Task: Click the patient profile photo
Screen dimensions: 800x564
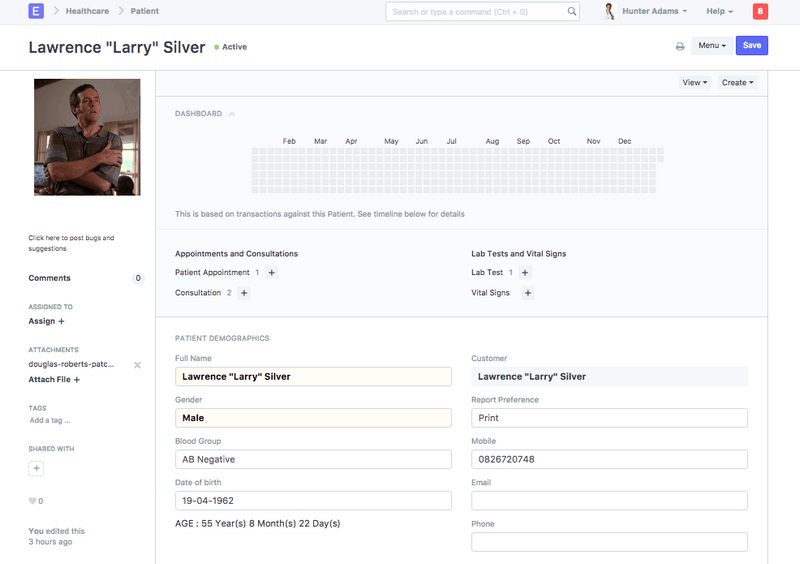Action: coord(87,137)
